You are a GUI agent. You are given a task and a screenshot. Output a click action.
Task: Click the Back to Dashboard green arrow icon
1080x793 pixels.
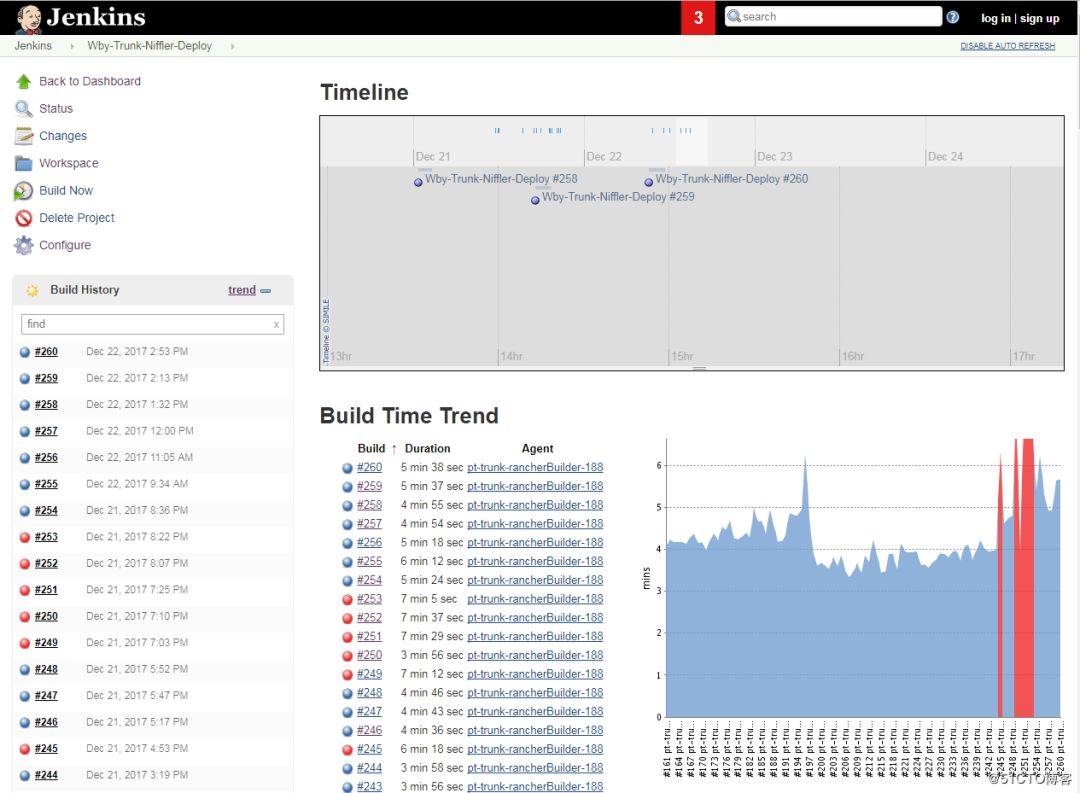[x=23, y=81]
